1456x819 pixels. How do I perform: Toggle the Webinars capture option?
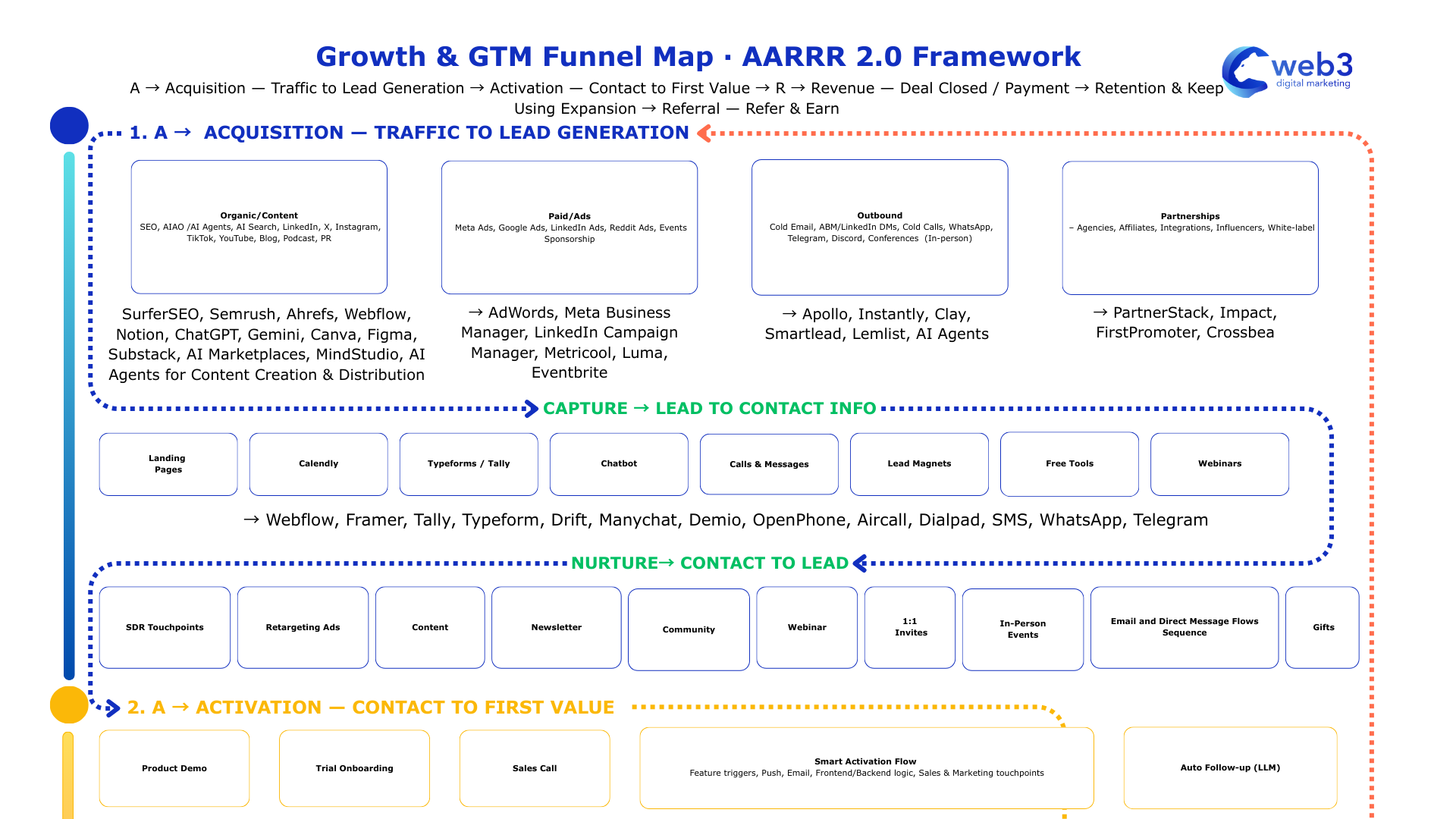pos(1219,463)
